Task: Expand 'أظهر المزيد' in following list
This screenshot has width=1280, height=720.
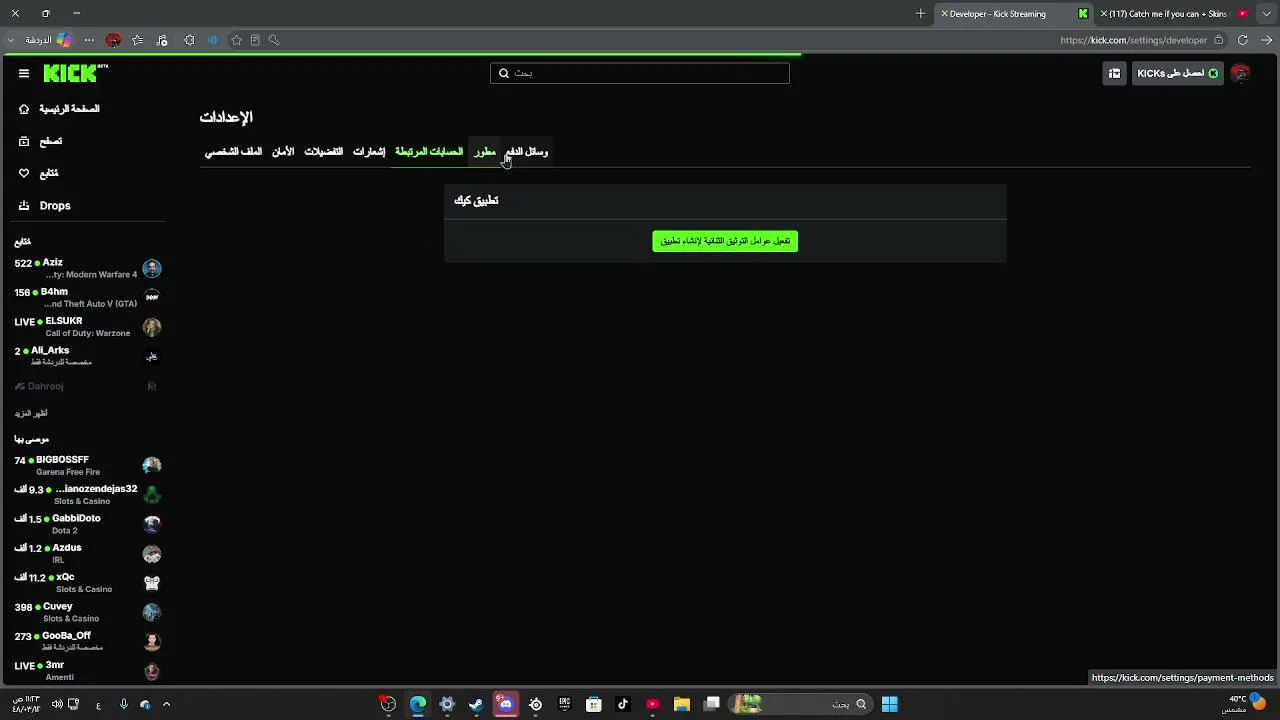Action: 31,413
